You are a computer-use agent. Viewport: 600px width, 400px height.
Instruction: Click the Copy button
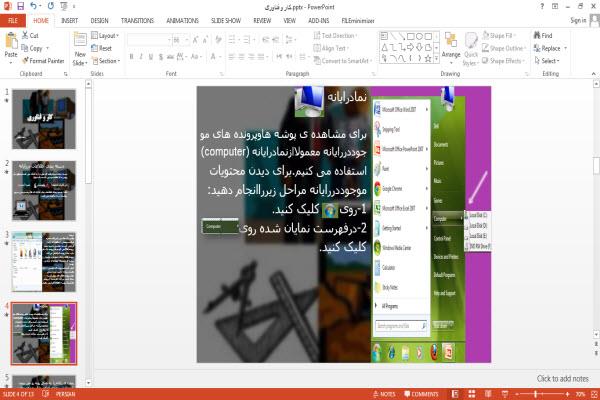click(33, 48)
